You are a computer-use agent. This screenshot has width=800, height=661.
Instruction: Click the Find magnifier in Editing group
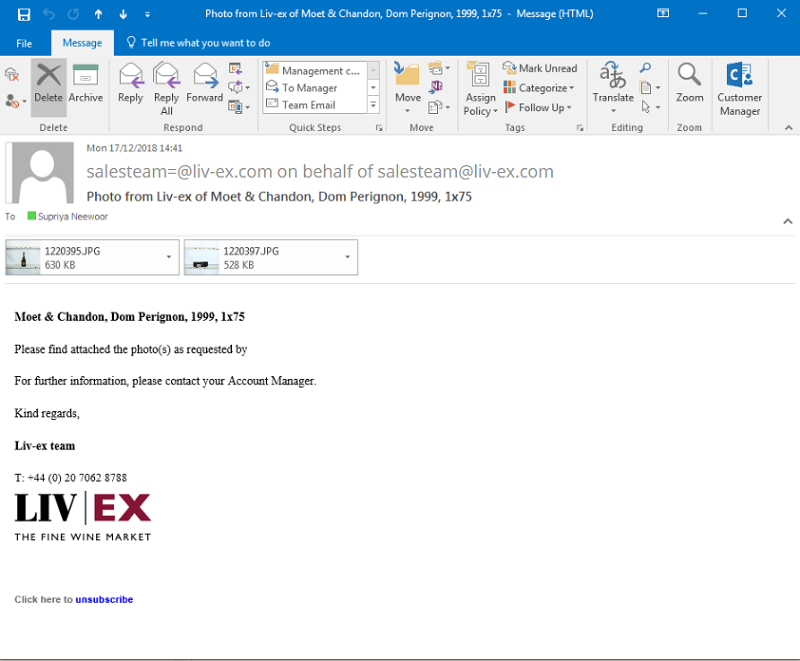[x=645, y=67]
